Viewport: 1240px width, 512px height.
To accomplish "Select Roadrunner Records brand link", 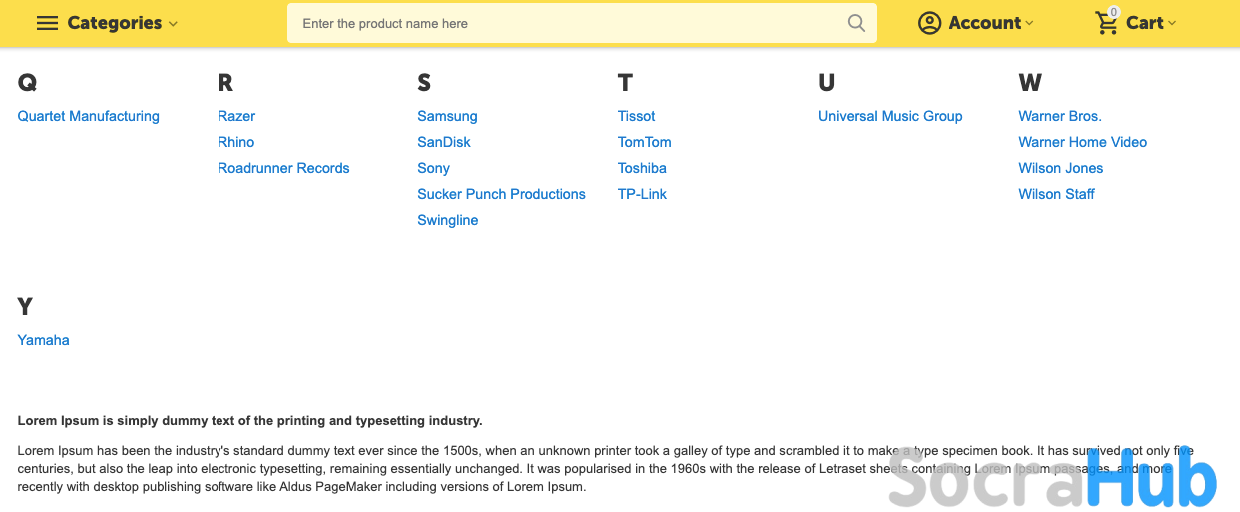I will coord(284,168).
